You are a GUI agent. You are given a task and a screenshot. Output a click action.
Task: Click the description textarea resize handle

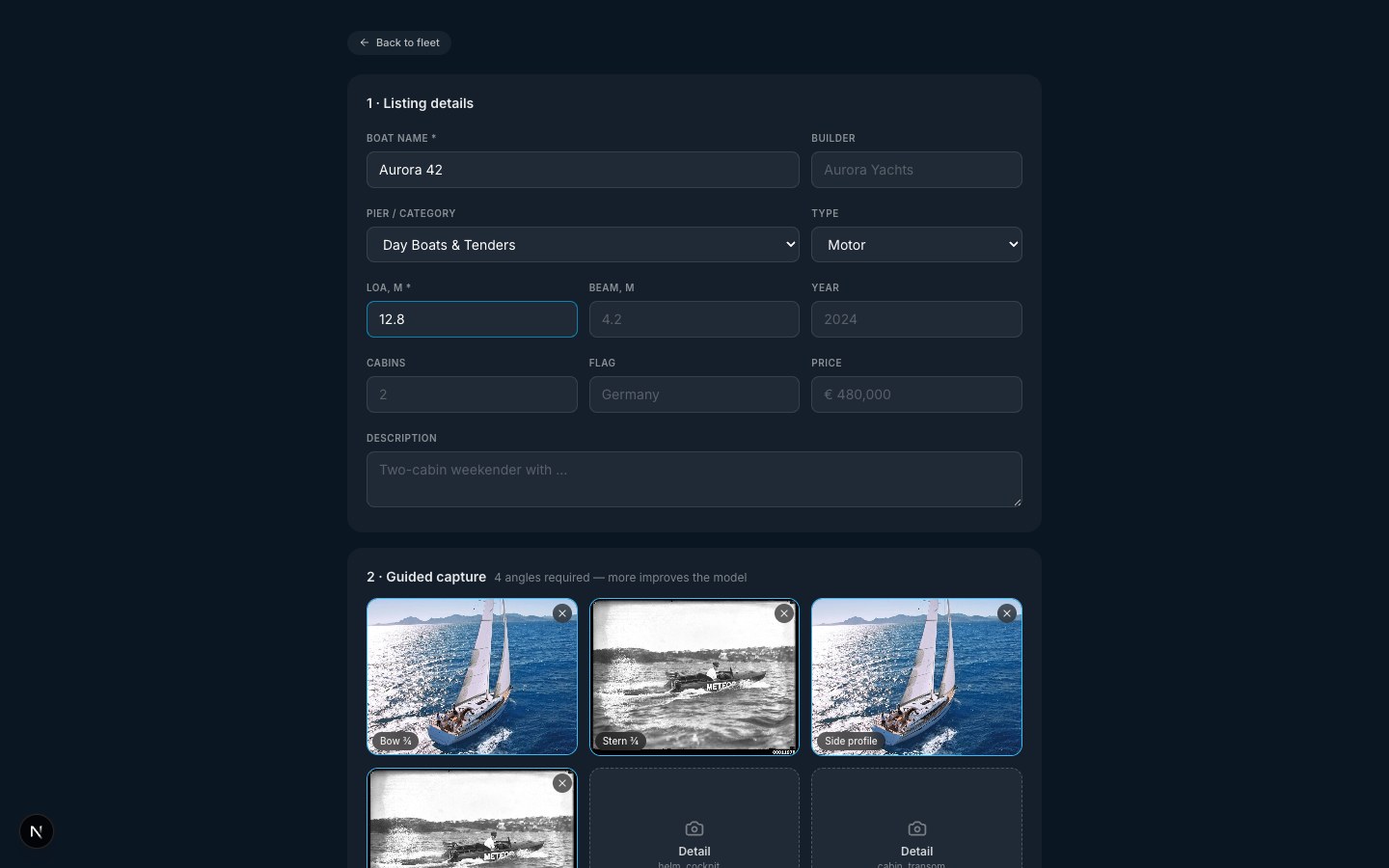[x=1017, y=502]
